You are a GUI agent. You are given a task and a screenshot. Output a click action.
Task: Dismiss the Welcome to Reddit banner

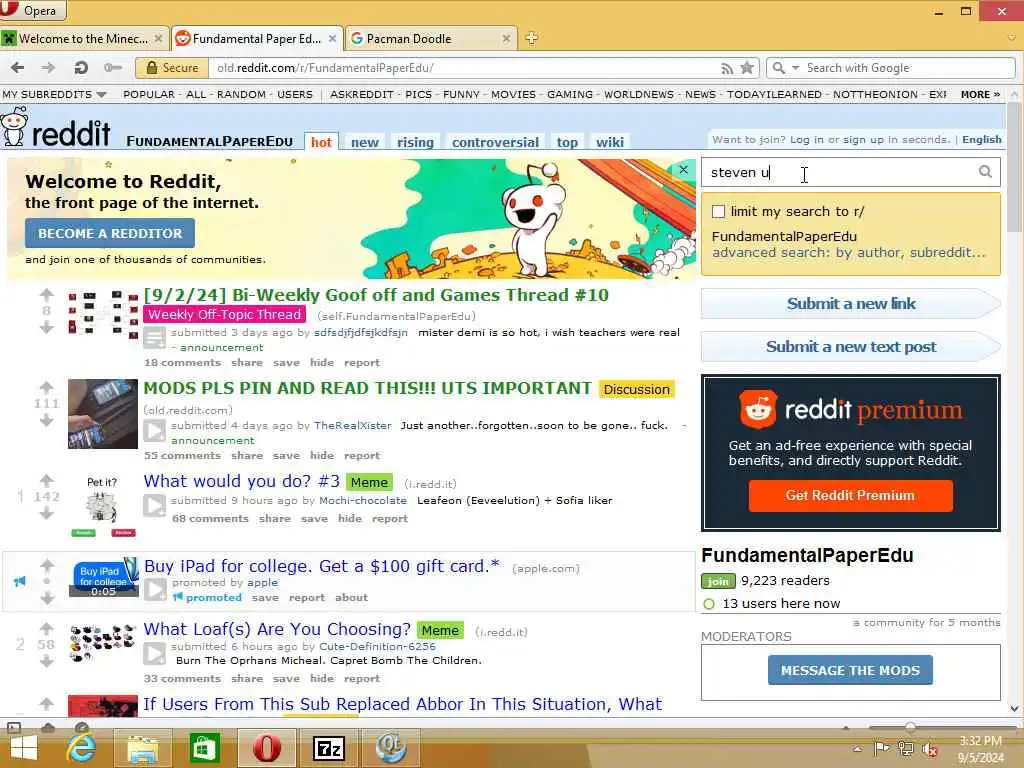click(x=683, y=170)
